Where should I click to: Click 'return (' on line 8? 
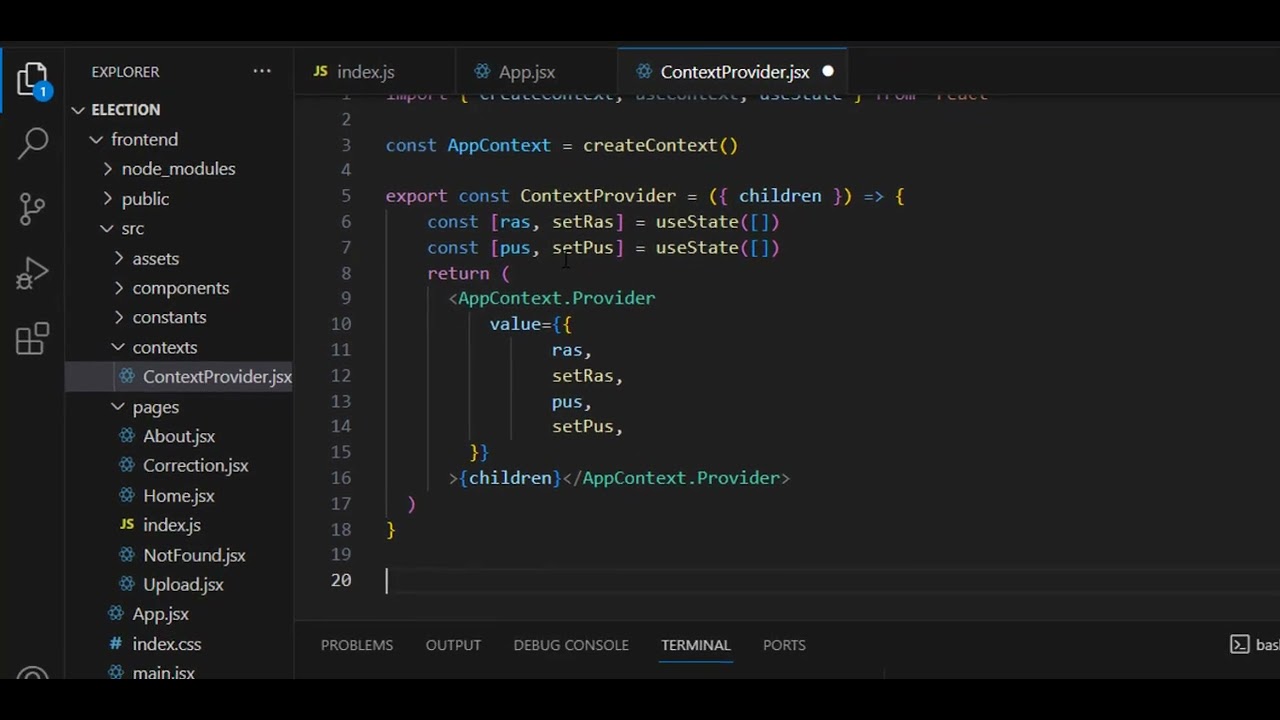pyautogui.click(x=469, y=273)
